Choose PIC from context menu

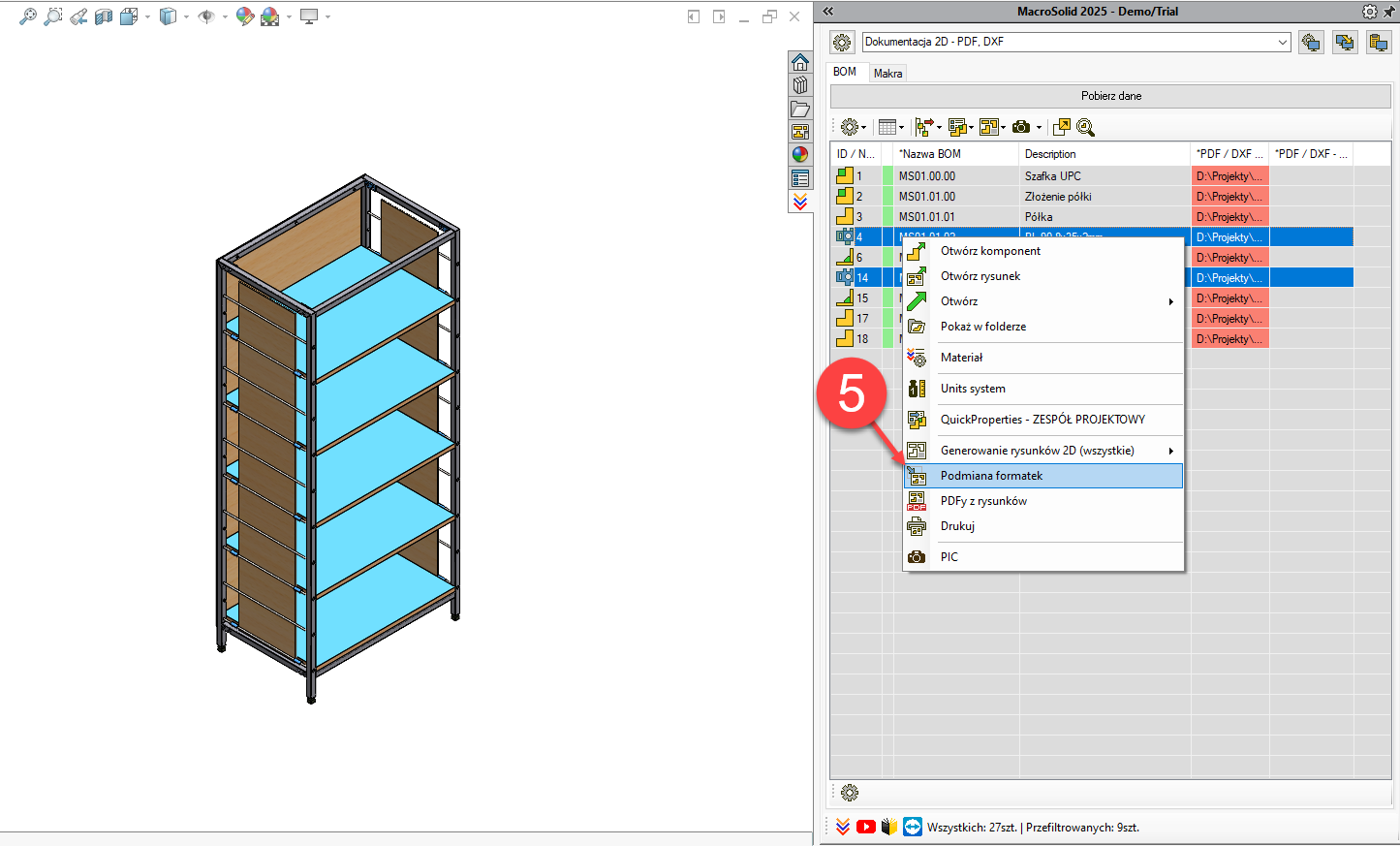[1043, 557]
